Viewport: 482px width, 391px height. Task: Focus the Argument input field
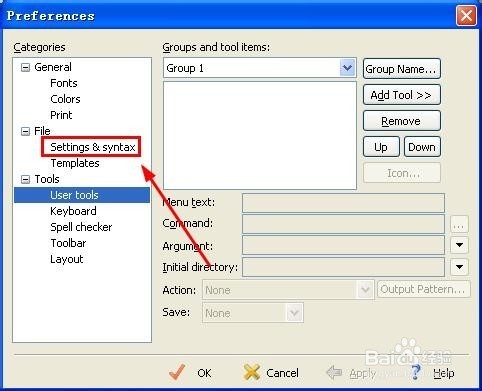click(x=343, y=245)
